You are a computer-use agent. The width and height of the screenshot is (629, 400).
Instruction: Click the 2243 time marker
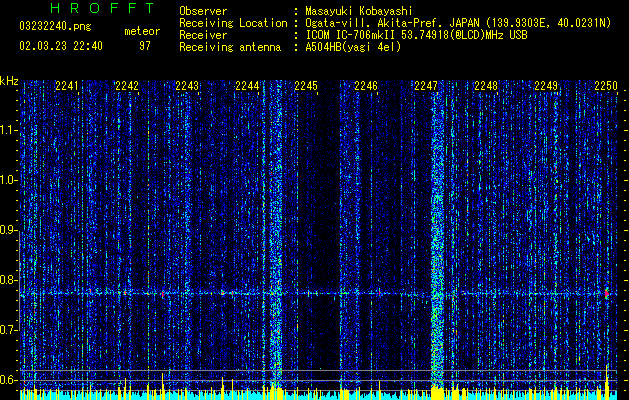point(187,86)
